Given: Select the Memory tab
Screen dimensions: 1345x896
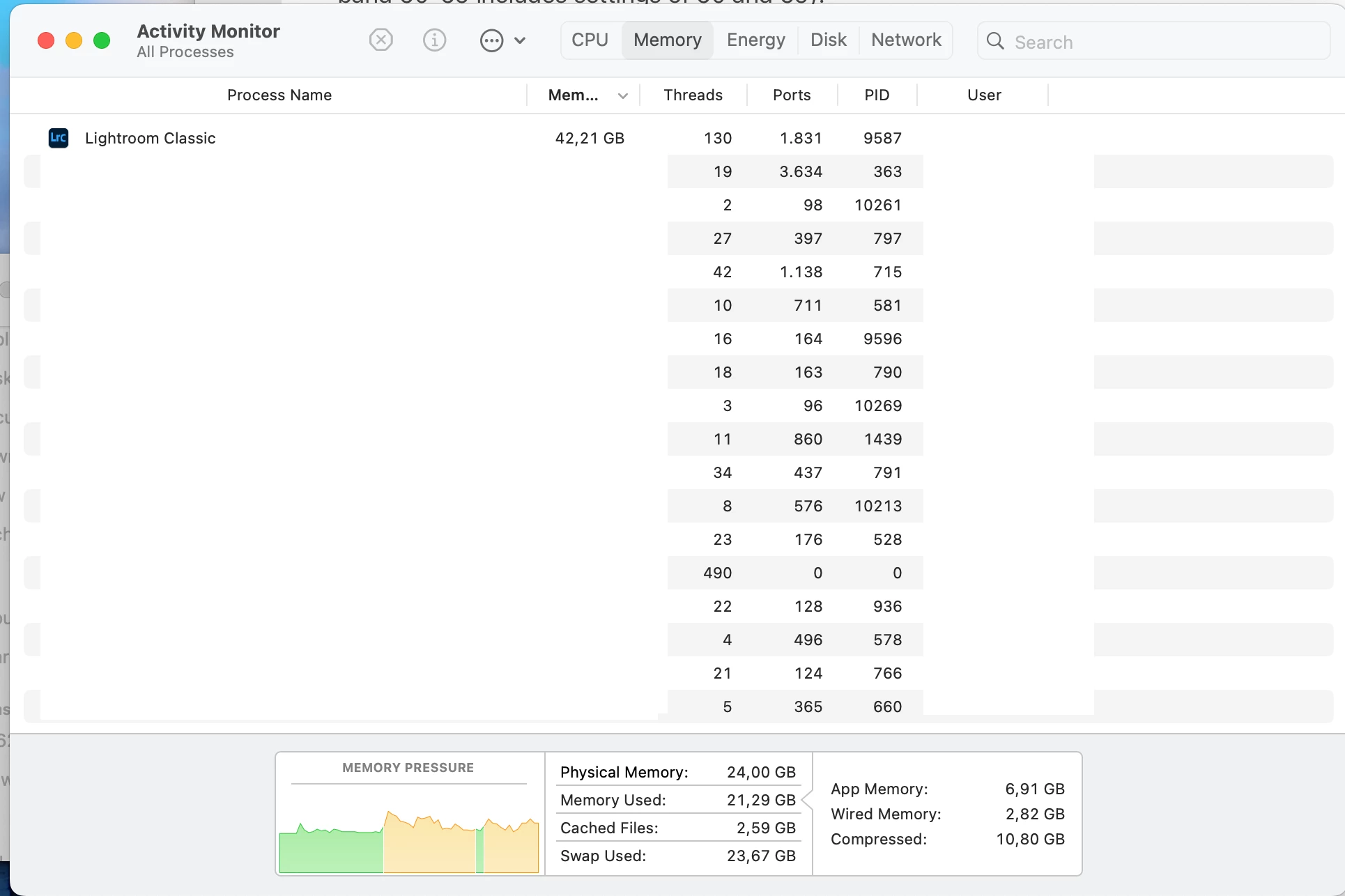Looking at the screenshot, I should [667, 40].
